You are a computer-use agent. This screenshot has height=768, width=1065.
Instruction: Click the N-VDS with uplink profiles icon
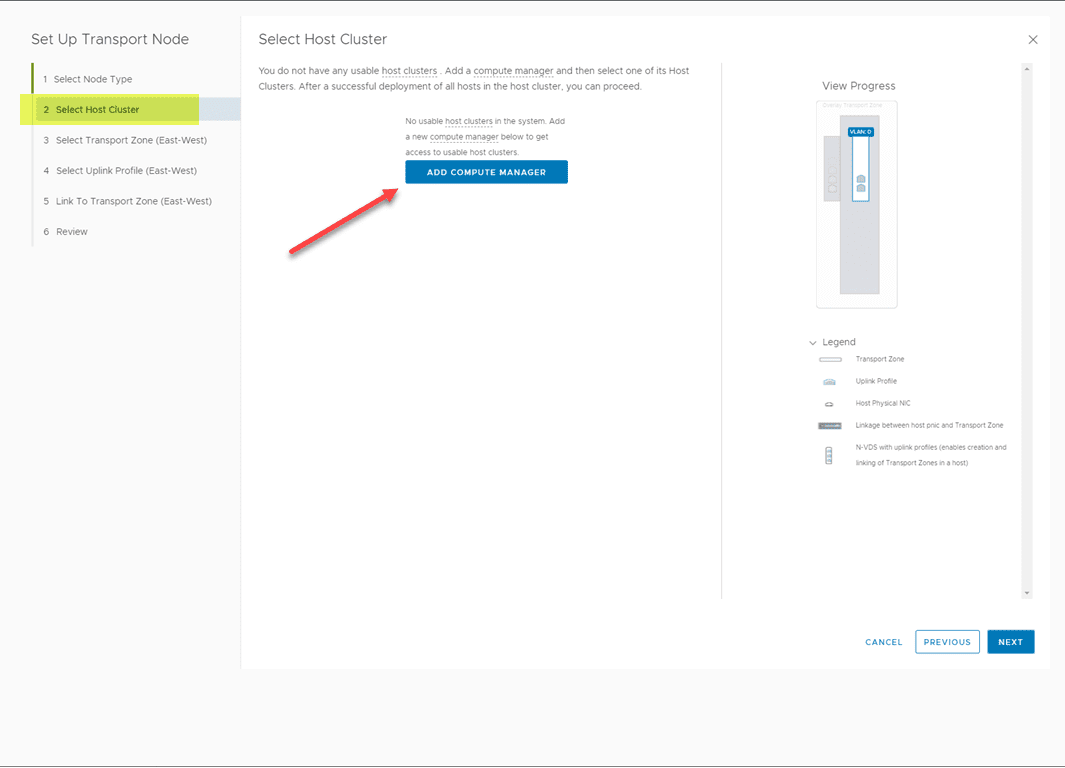click(x=828, y=455)
